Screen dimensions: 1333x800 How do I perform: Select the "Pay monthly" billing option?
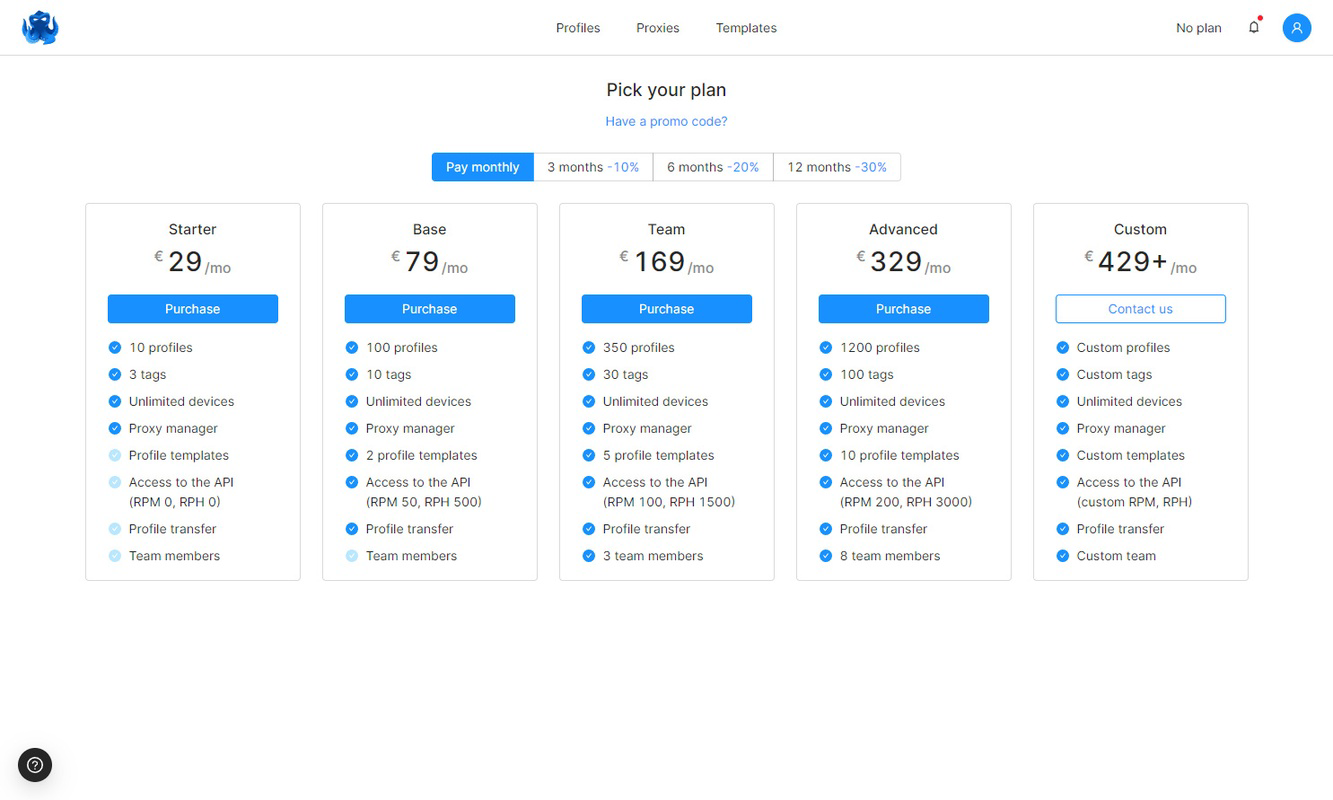(482, 166)
